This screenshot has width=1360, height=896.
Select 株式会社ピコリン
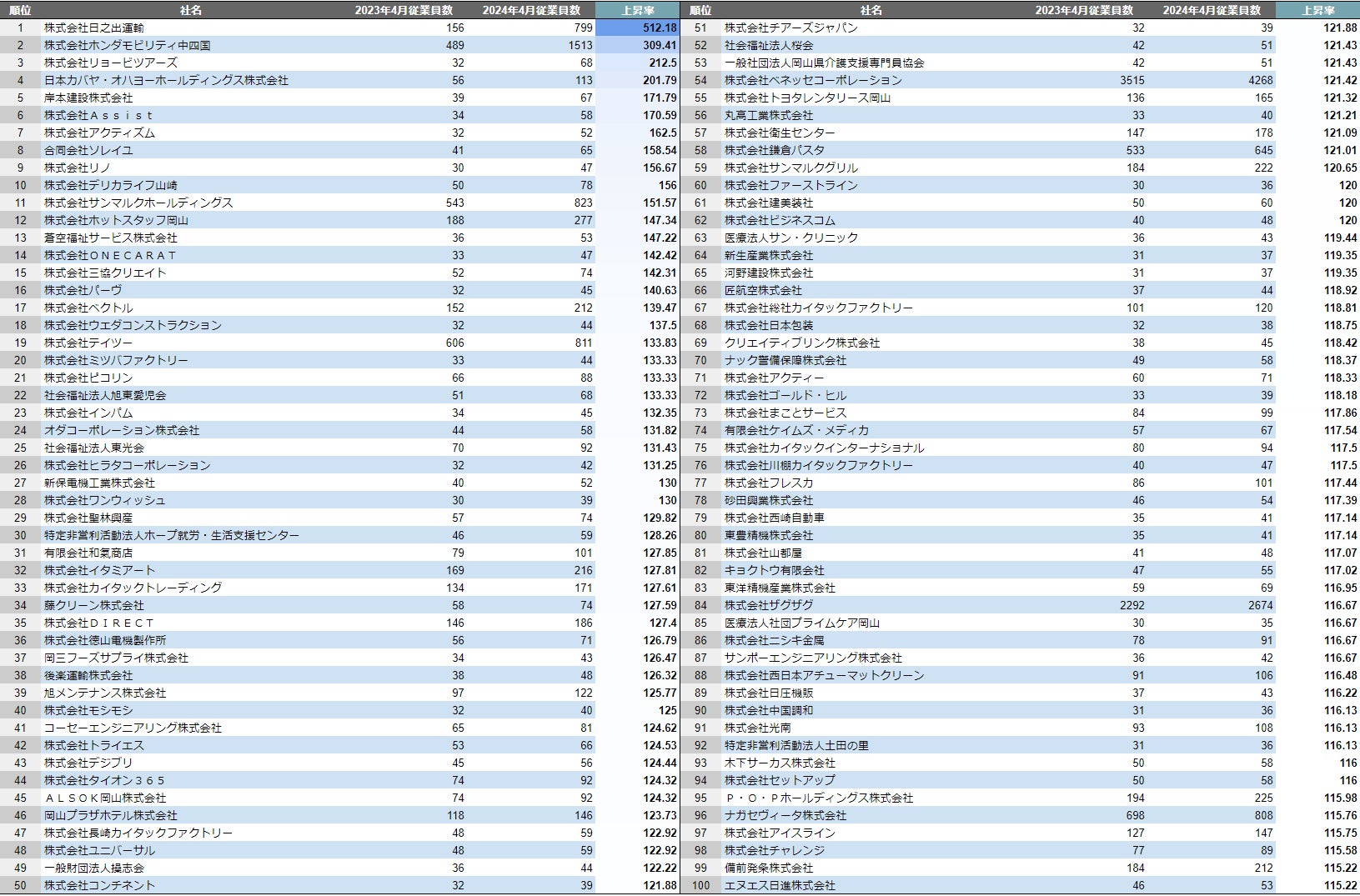(x=88, y=378)
